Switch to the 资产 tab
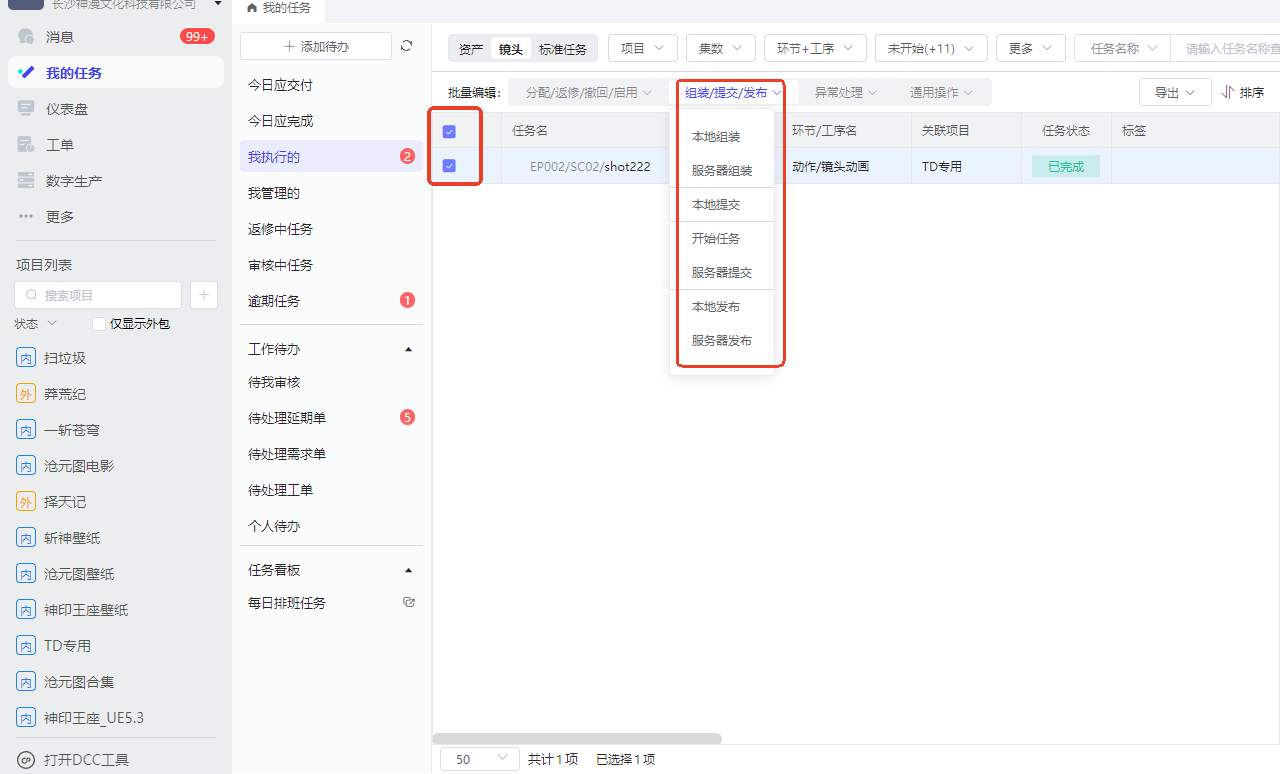This screenshot has width=1280, height=774. pos(470,49)
